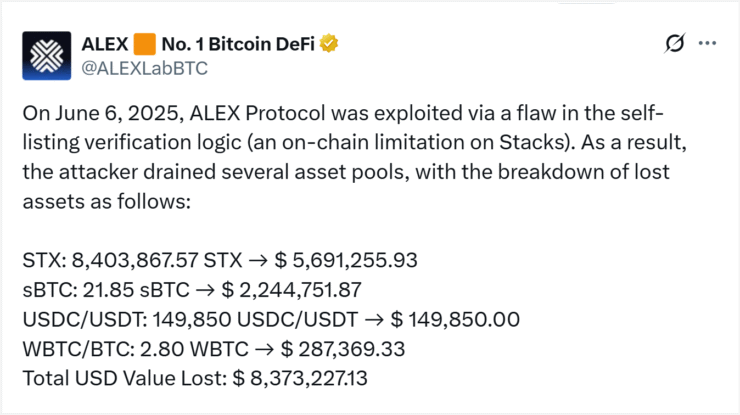Image resolution: width=740 pixels, height=415 pixels.
Task: Click the orange square emoji in name
Action: click(144, 44)
